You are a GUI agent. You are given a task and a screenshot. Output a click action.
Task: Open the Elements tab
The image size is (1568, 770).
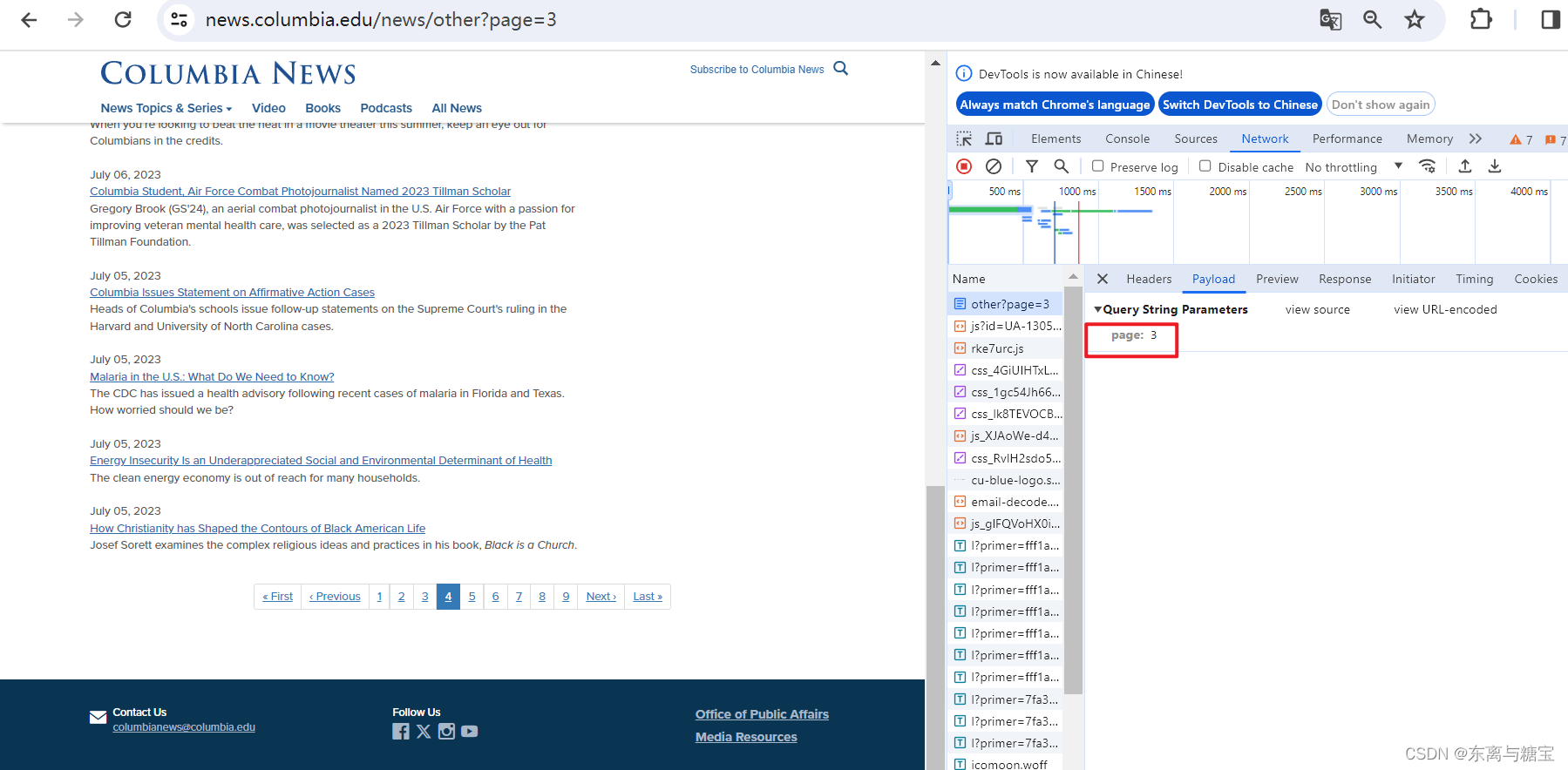click(1056, 138)
